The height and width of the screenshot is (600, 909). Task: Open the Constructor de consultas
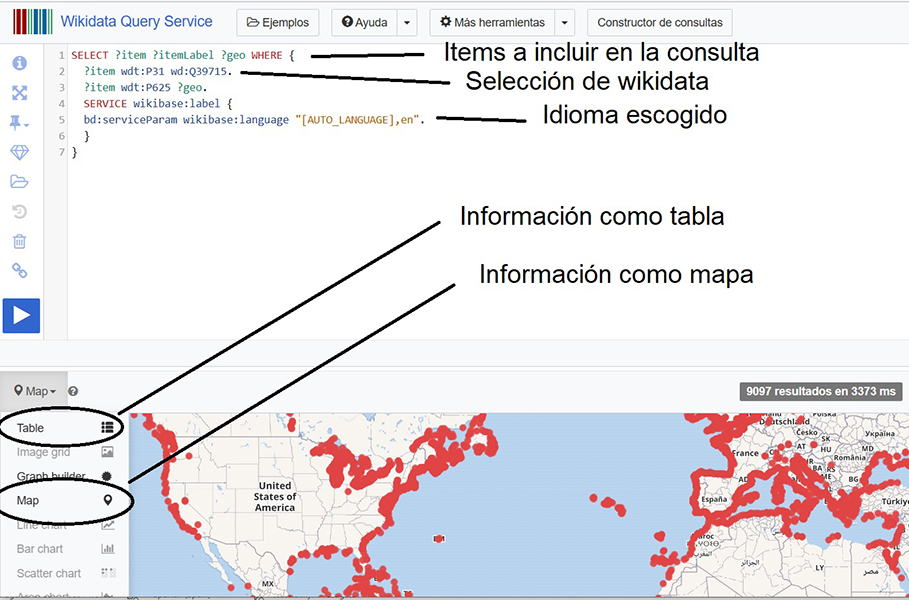click(x=660, y=22)
